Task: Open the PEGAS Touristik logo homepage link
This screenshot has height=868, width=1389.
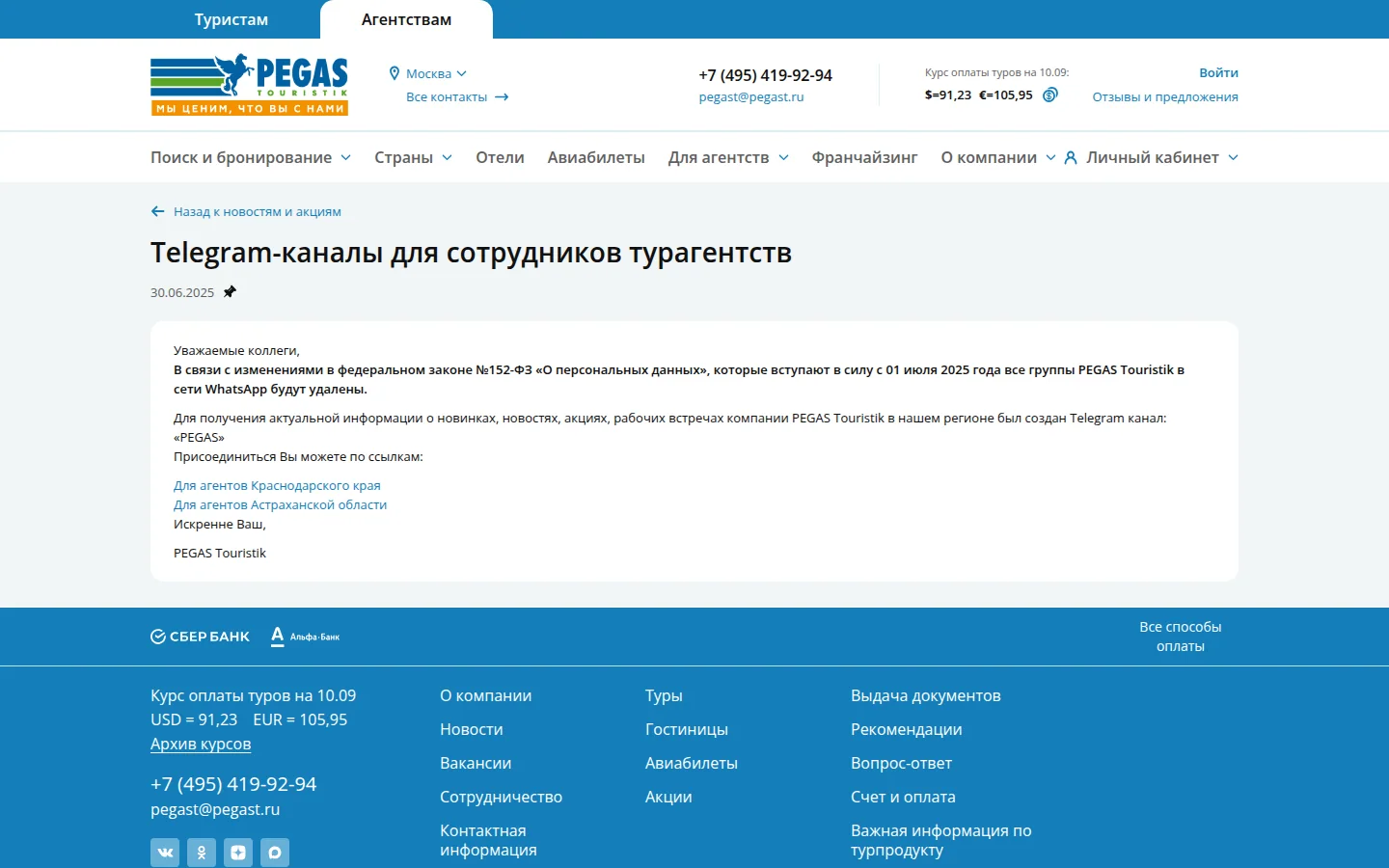Action: (249, 85)
